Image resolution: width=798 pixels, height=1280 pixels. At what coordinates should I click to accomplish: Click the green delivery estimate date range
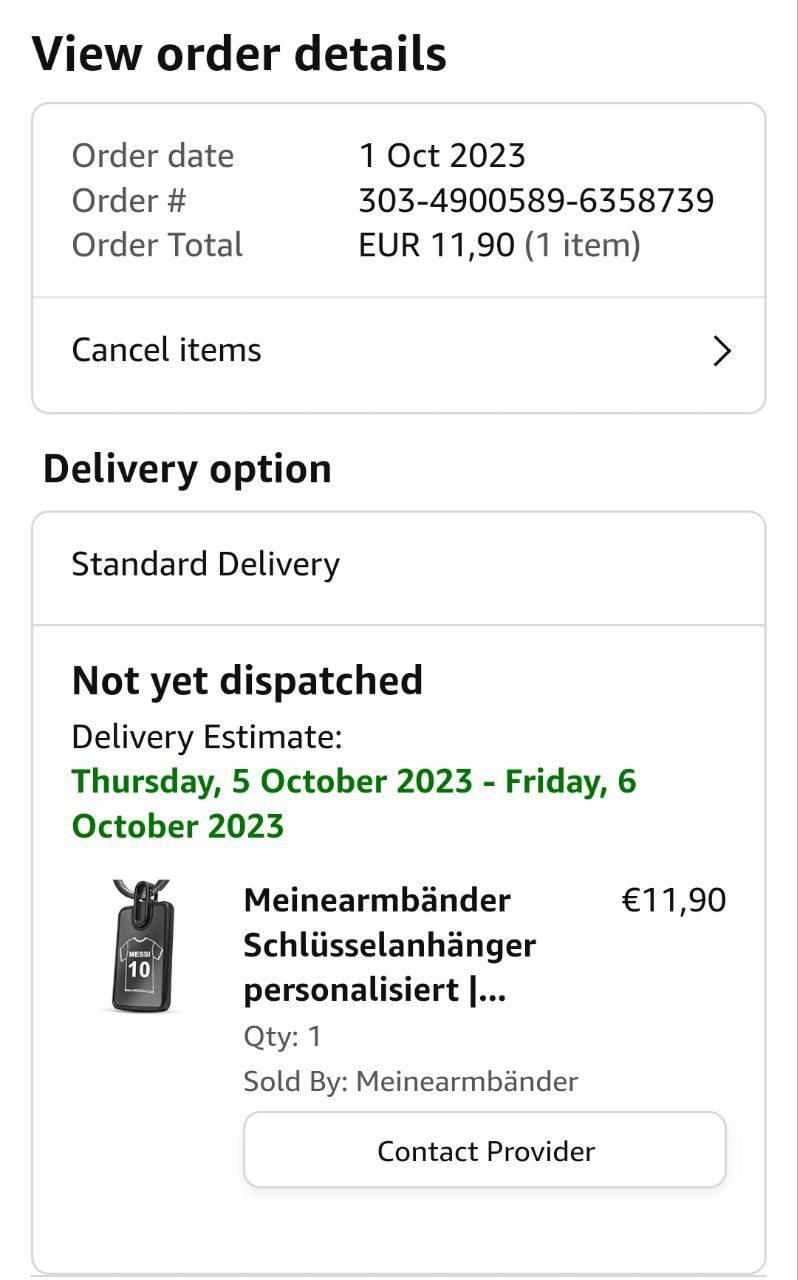coord(354,803)
